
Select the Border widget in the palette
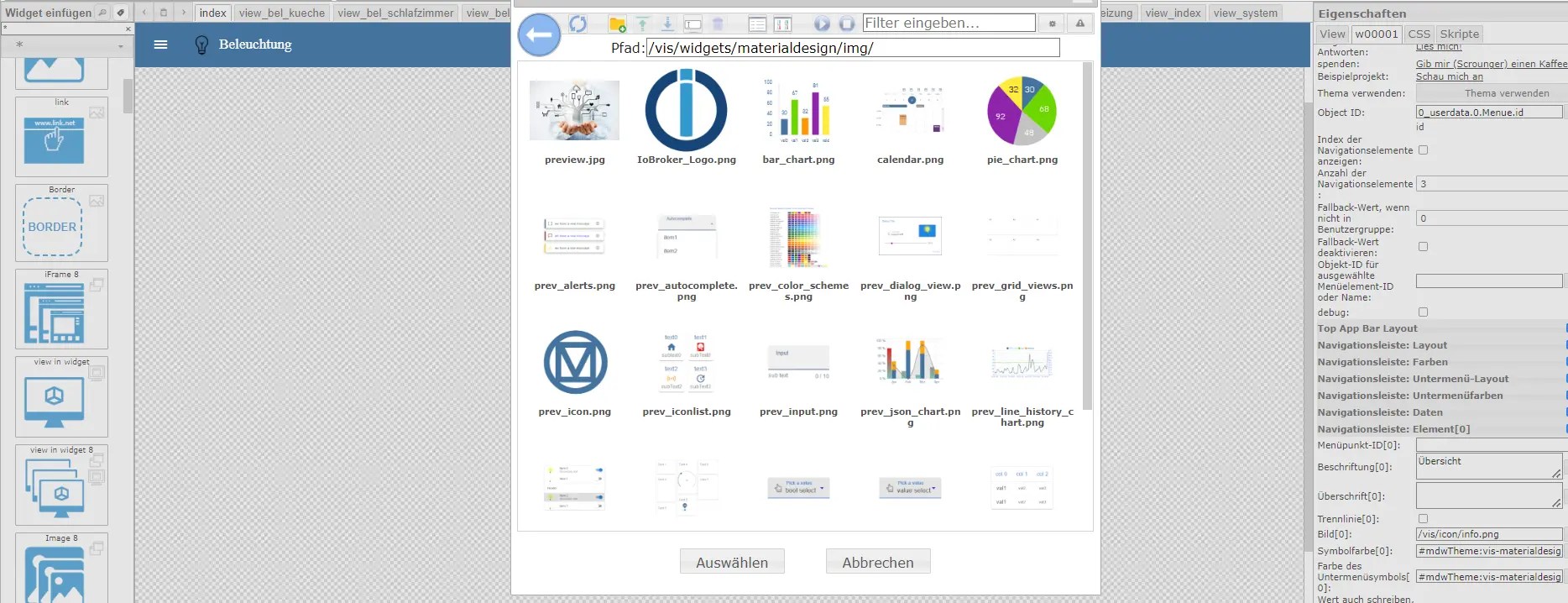coord(61,223)
